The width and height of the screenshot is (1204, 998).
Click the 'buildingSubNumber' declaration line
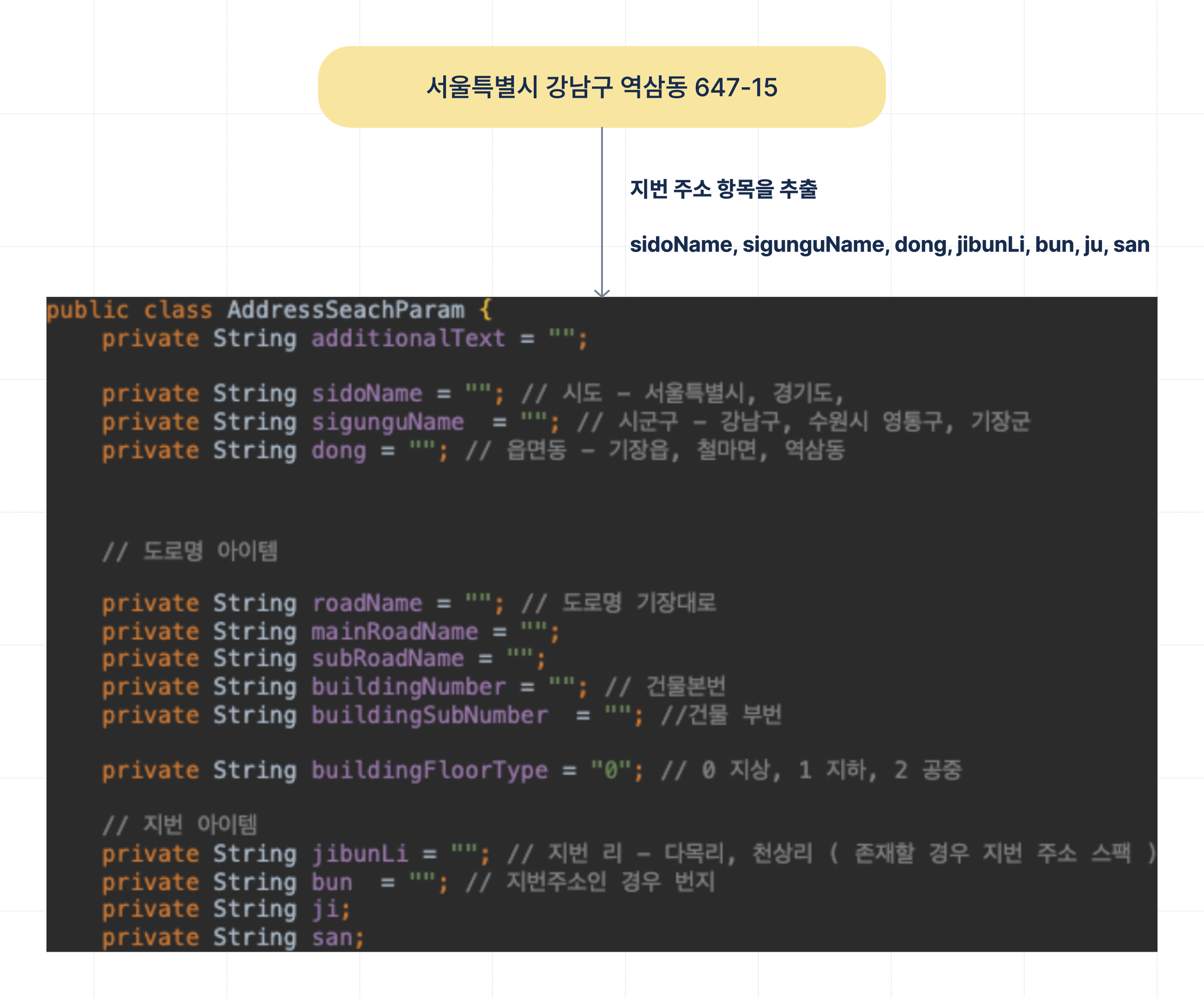(441, 715)
